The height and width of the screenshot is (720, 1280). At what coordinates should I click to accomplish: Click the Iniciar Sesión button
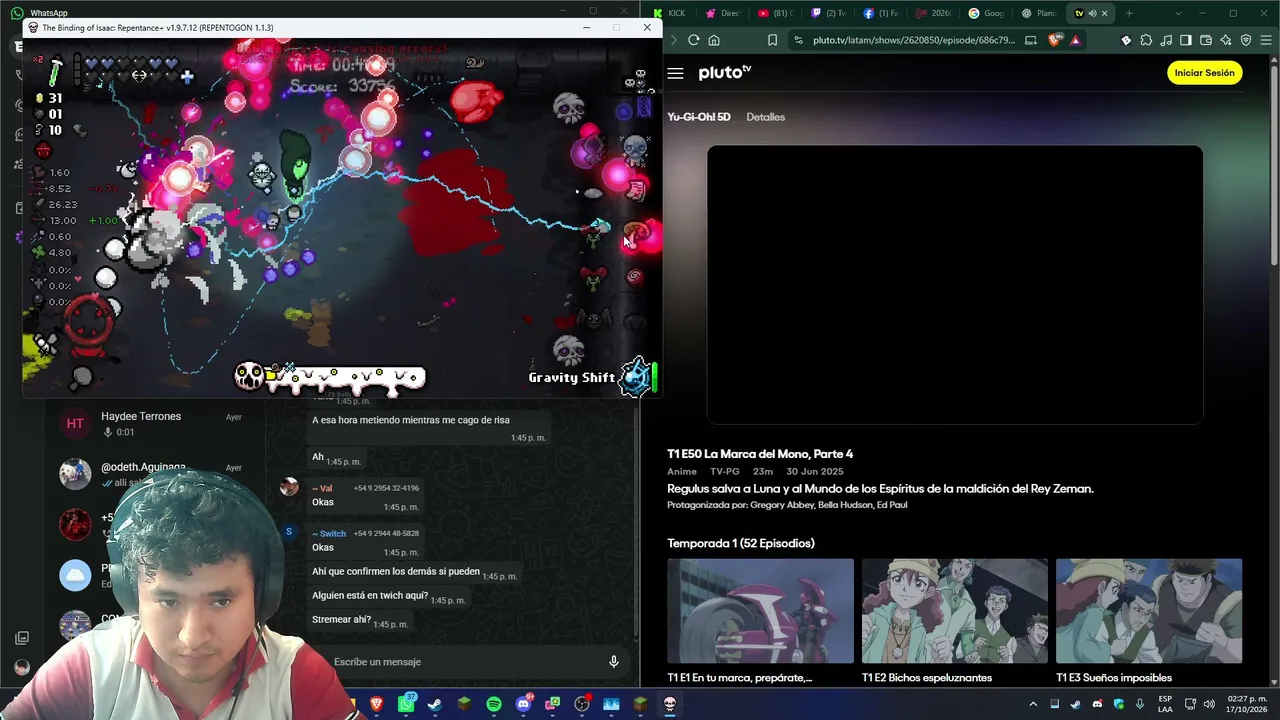point(1204,73)
